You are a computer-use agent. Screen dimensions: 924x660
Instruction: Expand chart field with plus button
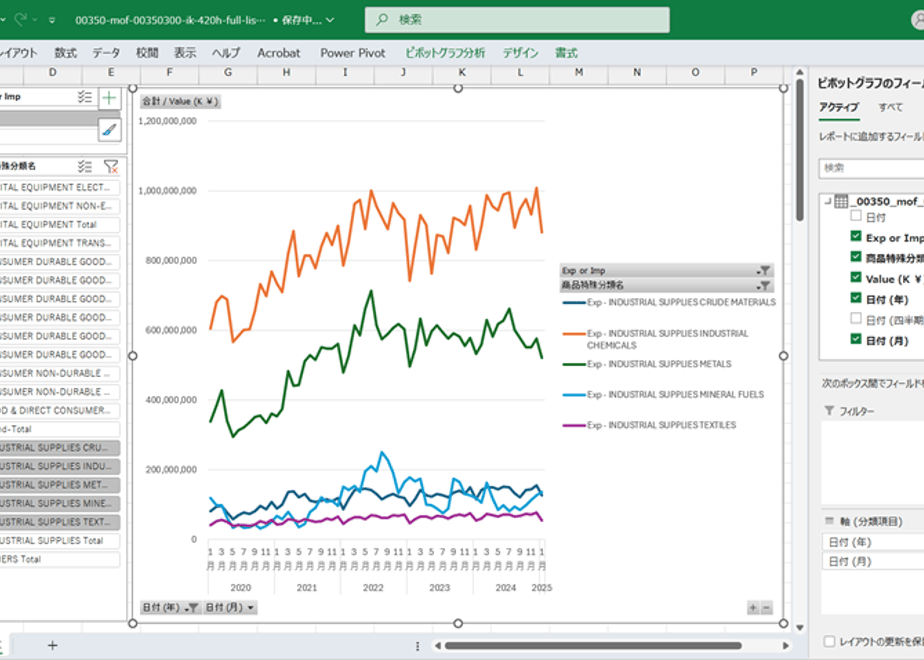(753, 608)
